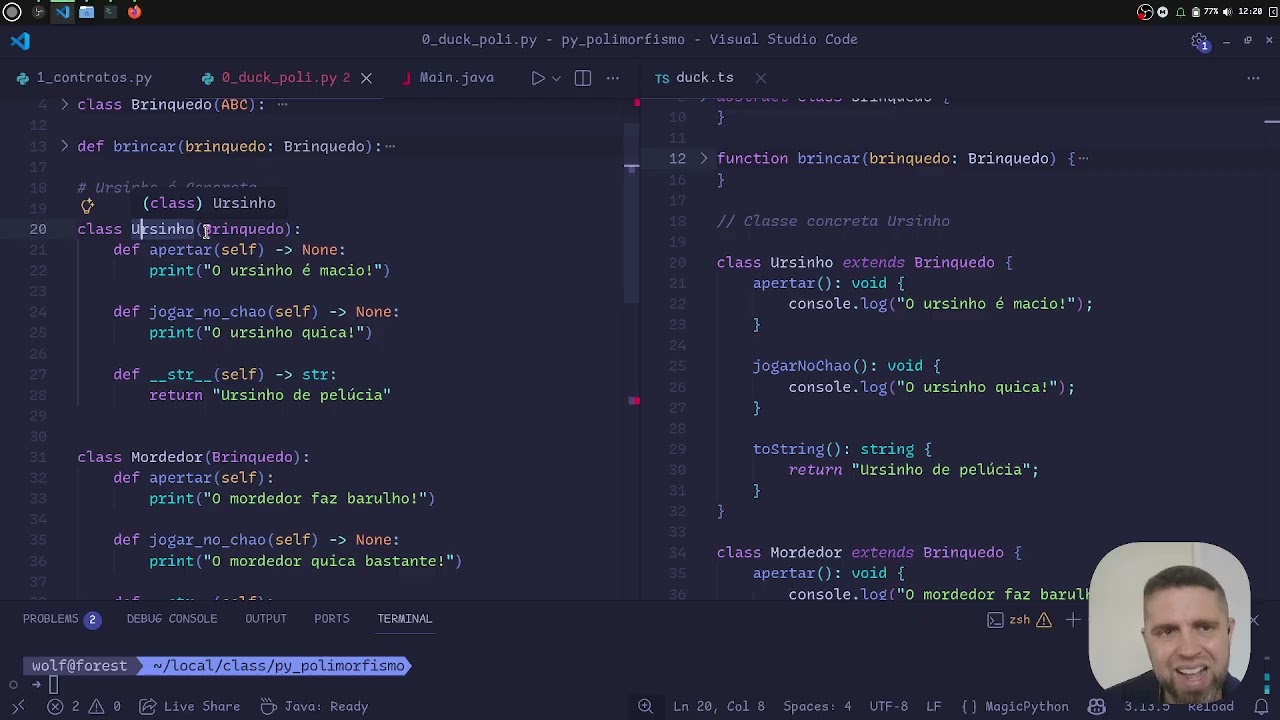Click the lightbulb code action icon
1280x720 pixels.
tap(87, 206)
